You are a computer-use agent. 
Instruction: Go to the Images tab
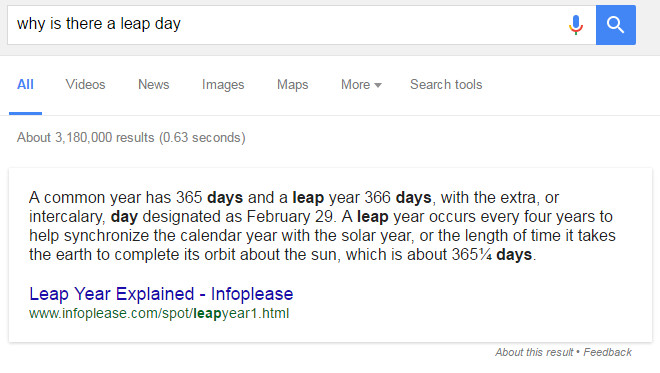click(223, 85)
